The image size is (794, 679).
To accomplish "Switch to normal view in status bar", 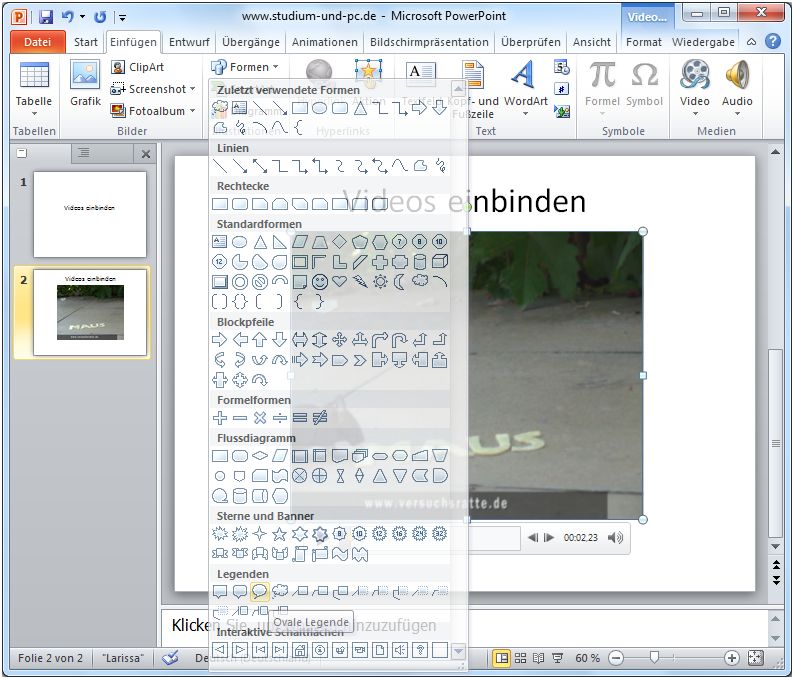I will 501,658.
